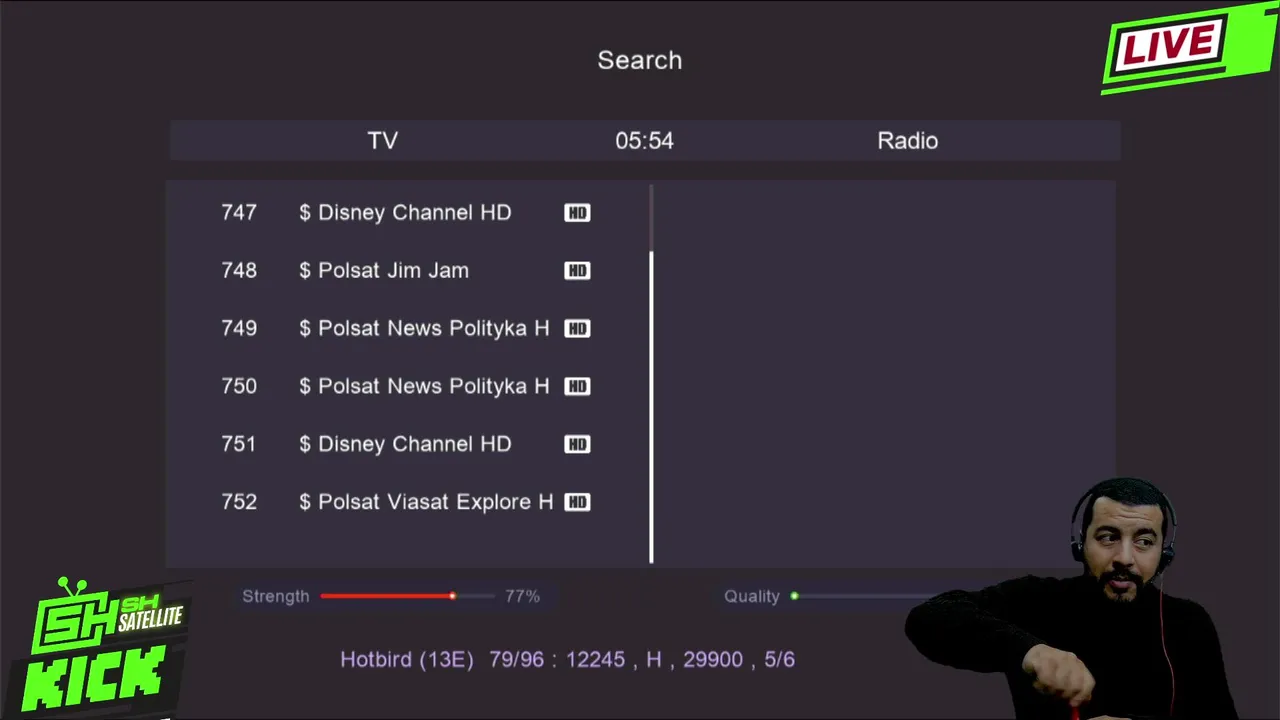Select the TV column header

(382, 141)
